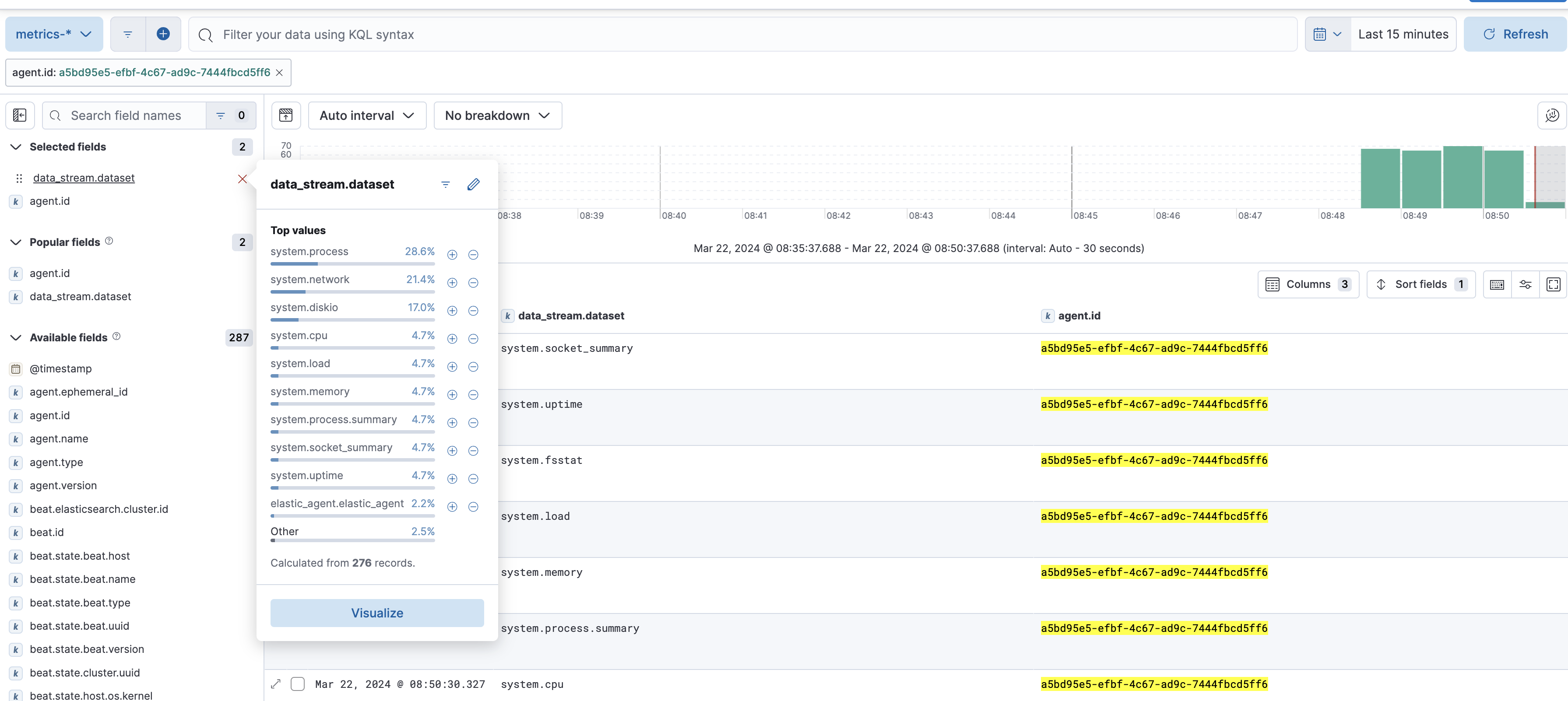Screen dimensions: 1568x701
Task: Open the filter options menu icon
Action: point(128,34)
